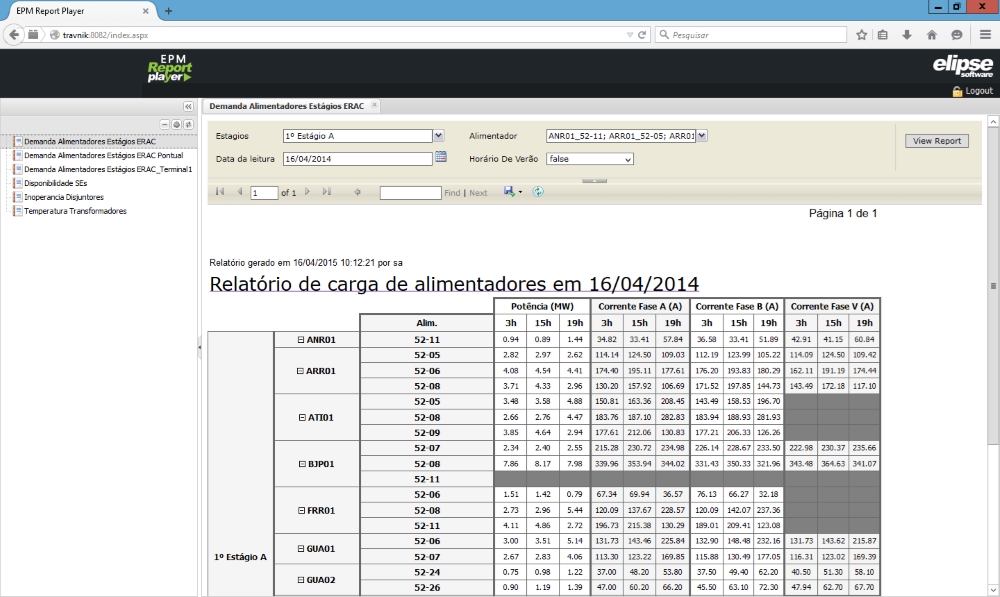This screenshot has width=1000, height=597.
Task: Click the side panel splitter handle
Action: [200, 348]
